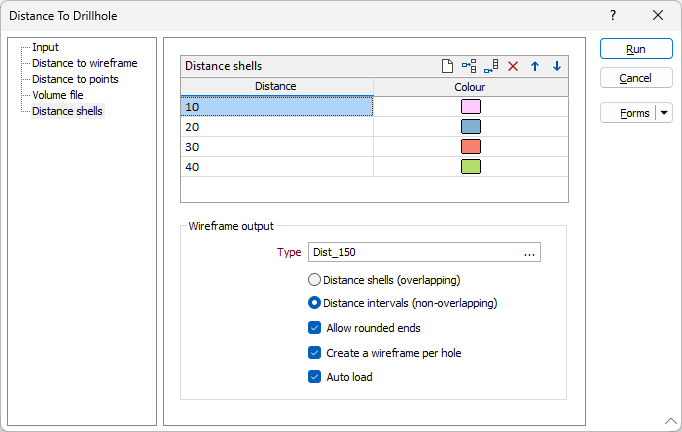Collapse the dialog using the bottom-right chevron
Screen dimensions: 682x432
671,421
